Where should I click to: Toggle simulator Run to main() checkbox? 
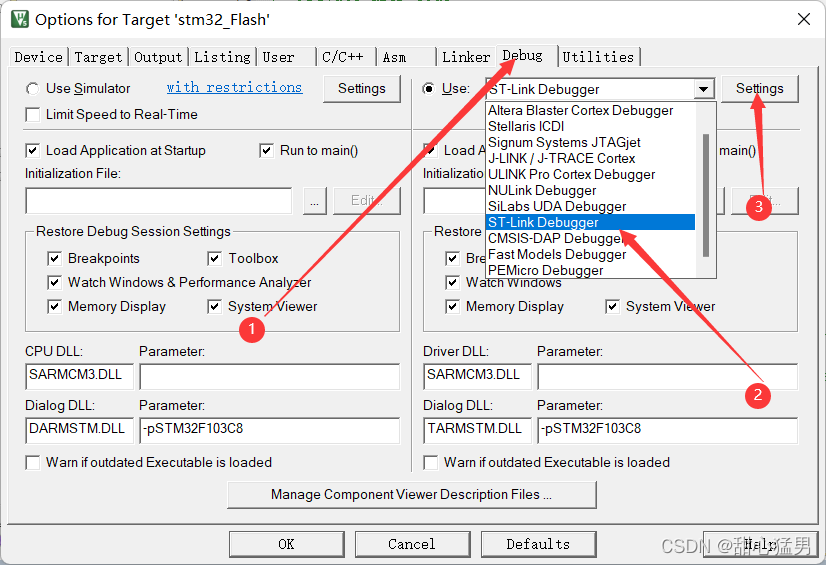tap(267, 151)
